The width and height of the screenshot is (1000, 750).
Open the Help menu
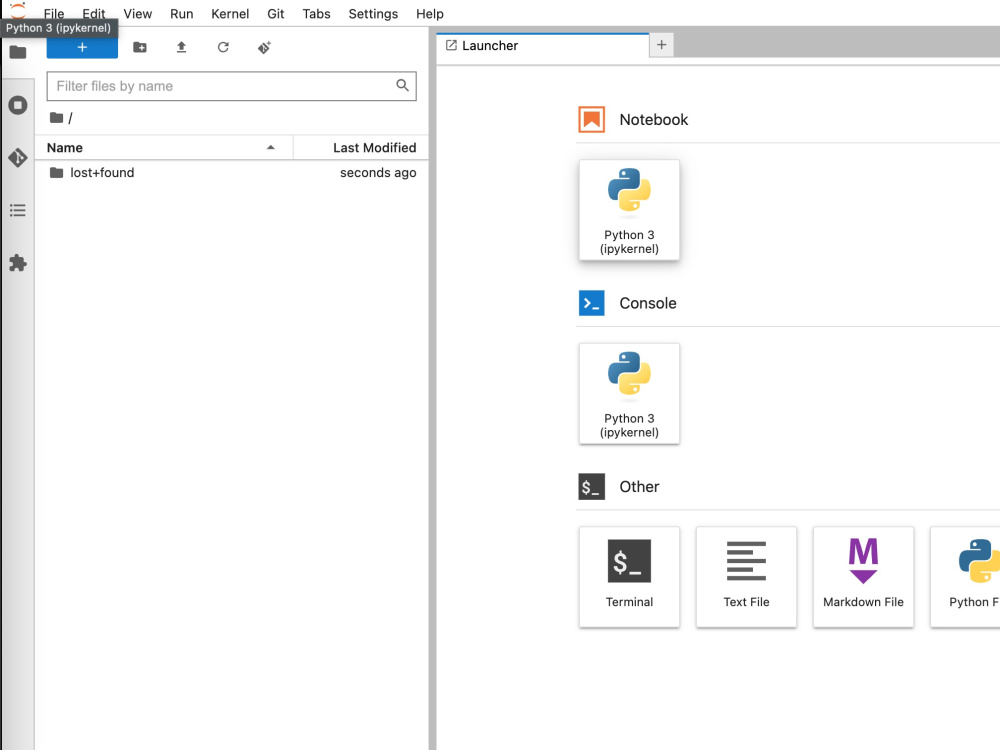(430, 13)
